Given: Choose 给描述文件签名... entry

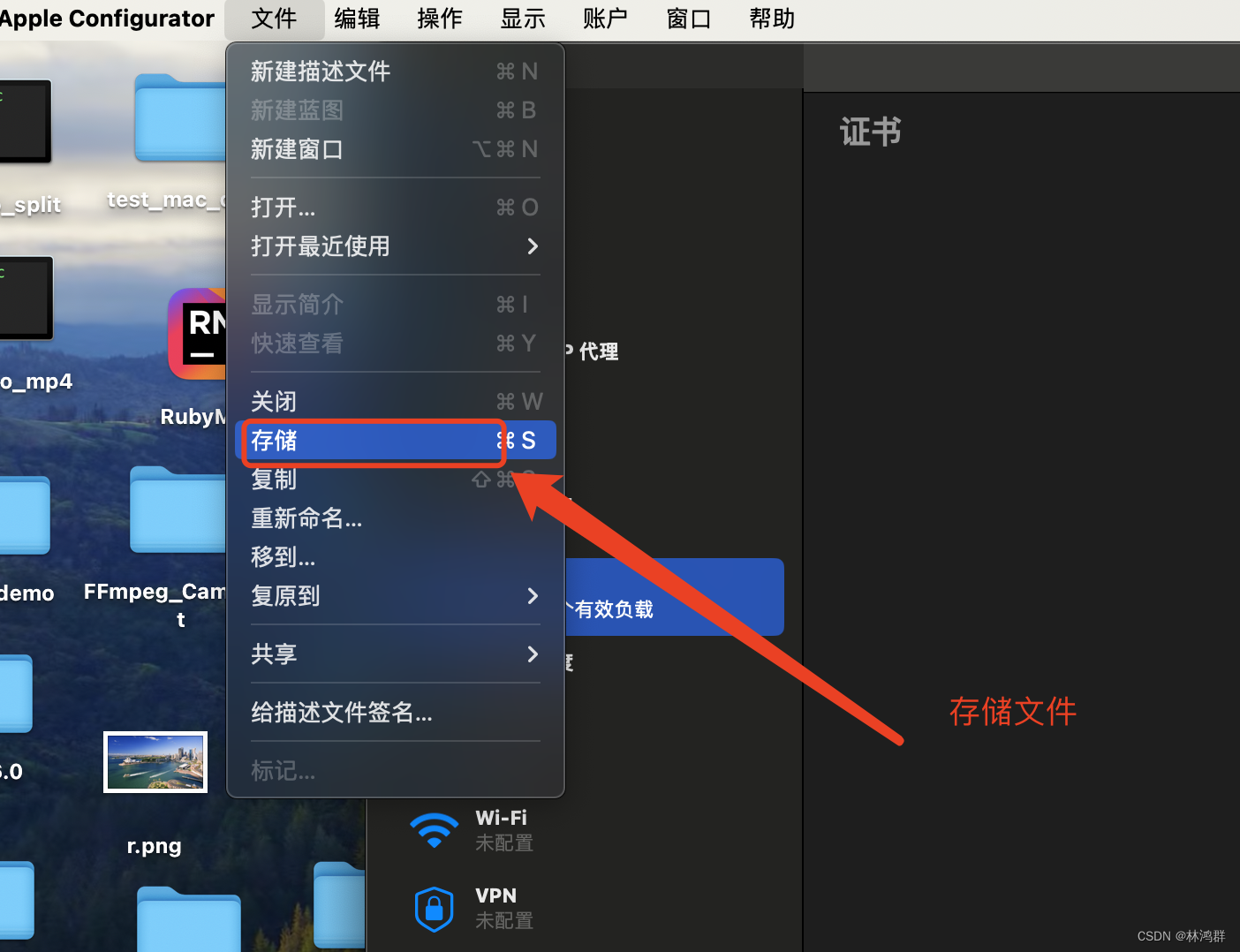Looking at the screenshot, I should click(395, 713).
